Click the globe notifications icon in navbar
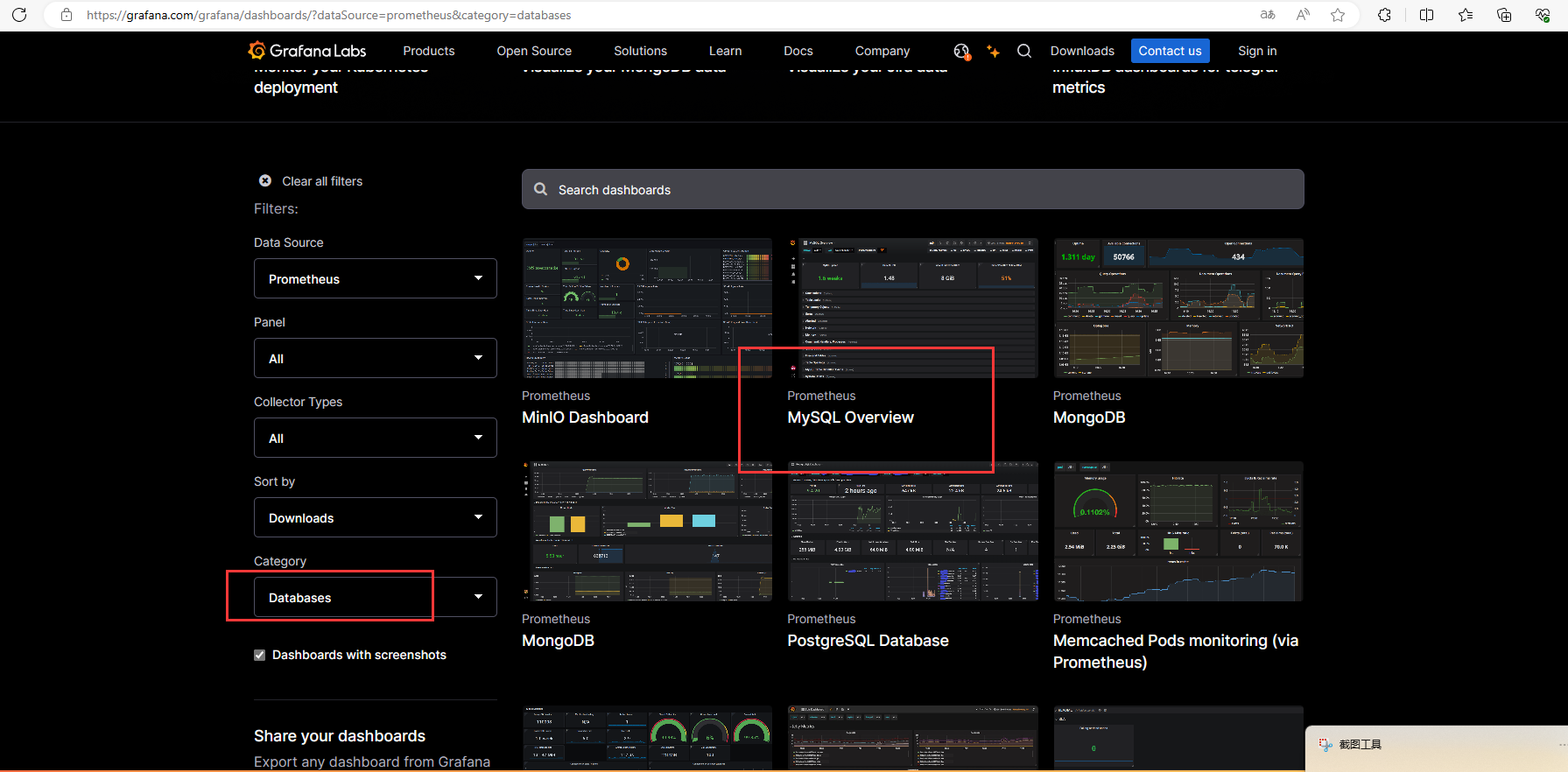This screenshot has width=1568, height=772. [961, 52]
